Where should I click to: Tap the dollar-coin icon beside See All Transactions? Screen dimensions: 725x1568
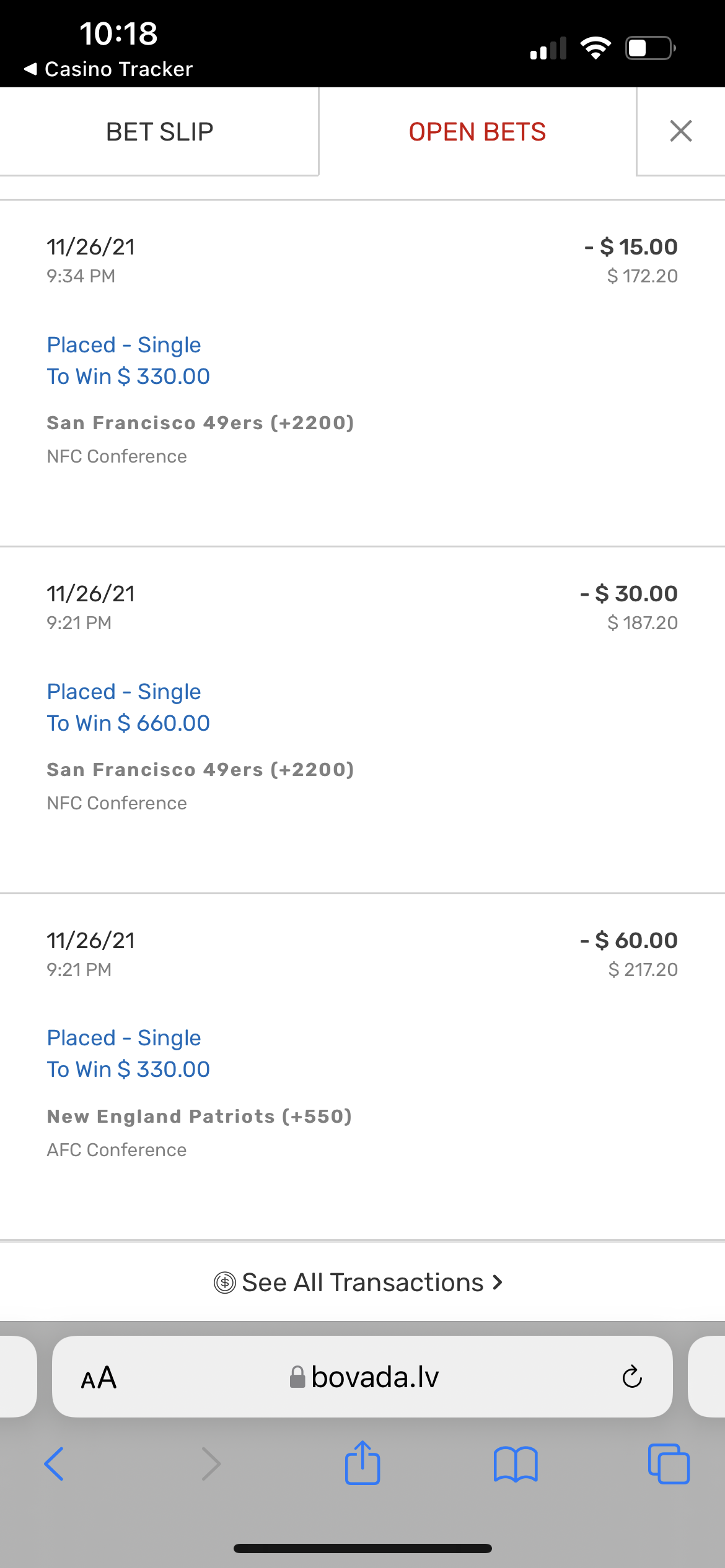[225, 1282]
